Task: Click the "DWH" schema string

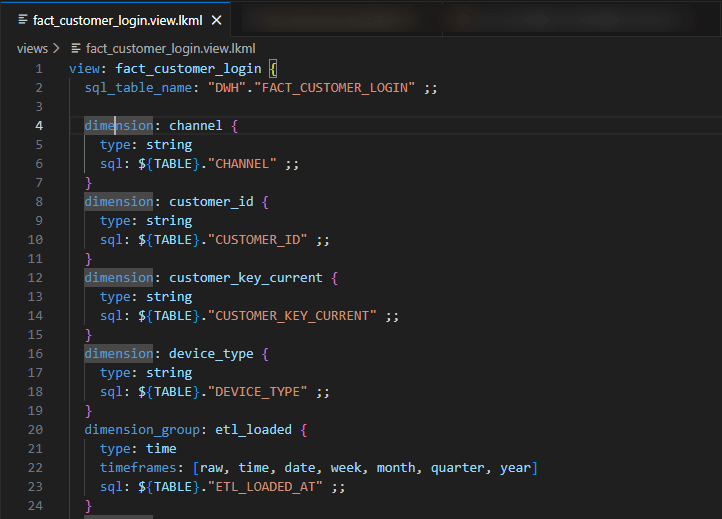Action: (x=227, y=88)
